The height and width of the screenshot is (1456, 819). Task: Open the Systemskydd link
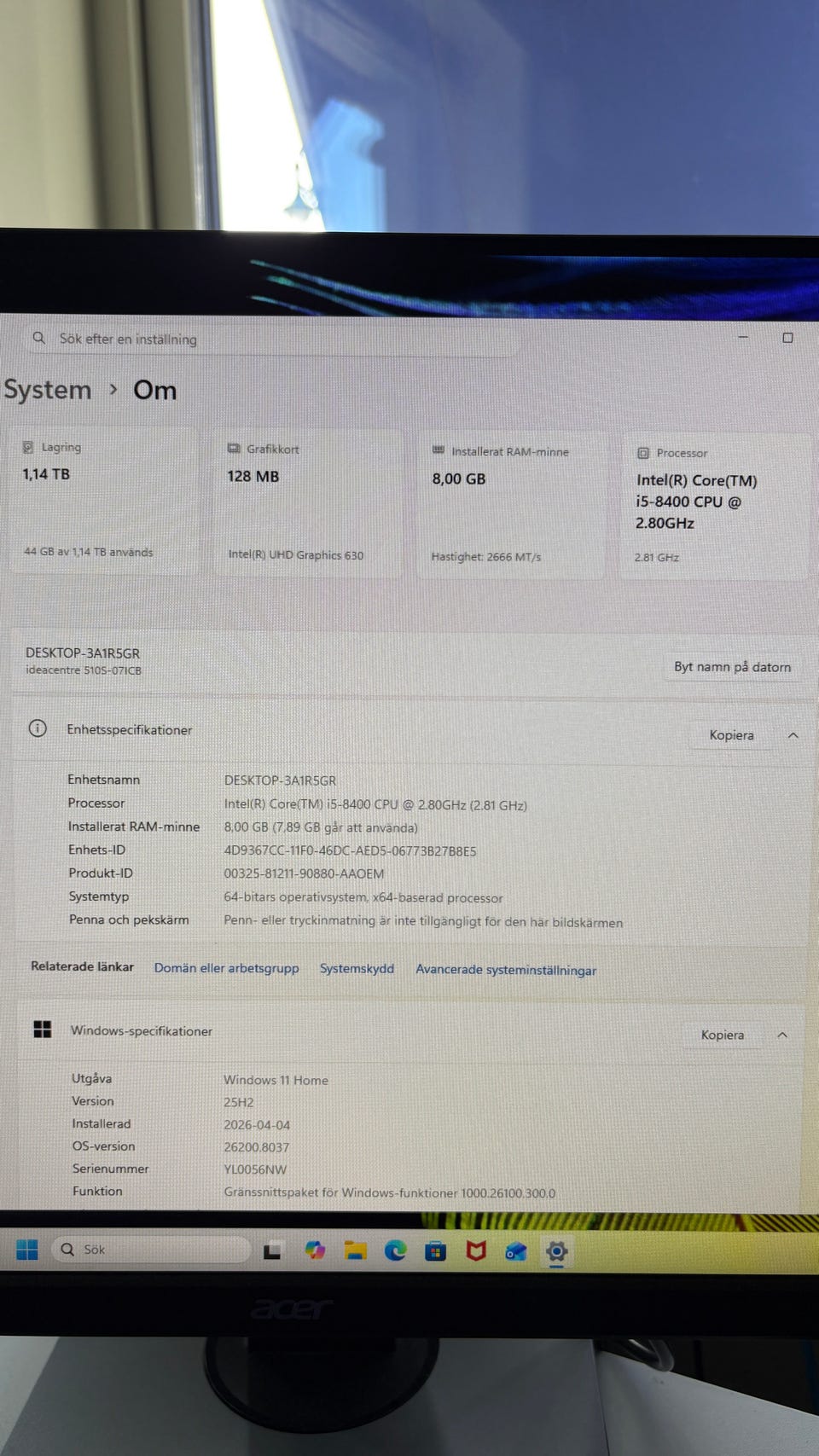tap(357, 969)
